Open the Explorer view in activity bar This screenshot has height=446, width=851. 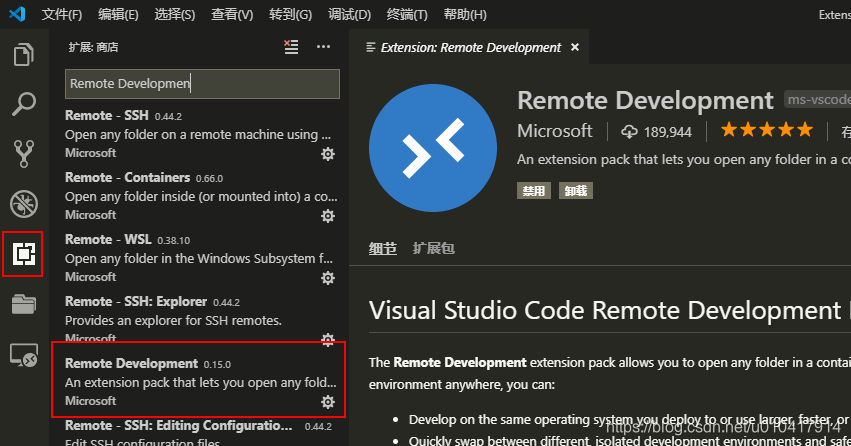coord(24,54)
